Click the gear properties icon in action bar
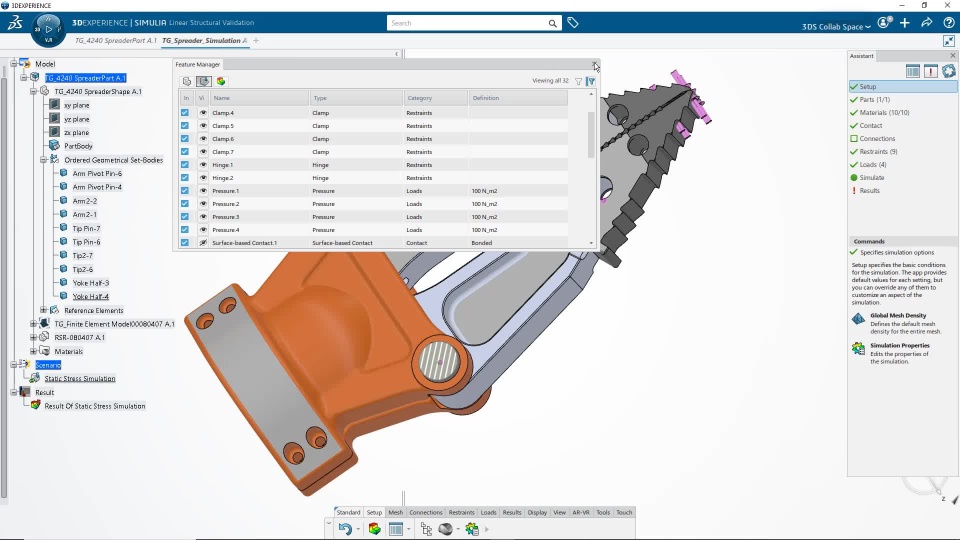 click(x=471, y=529)
